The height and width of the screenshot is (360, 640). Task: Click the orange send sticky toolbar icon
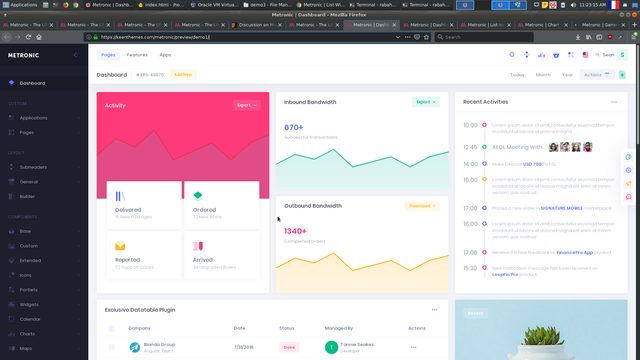point(629,184)
